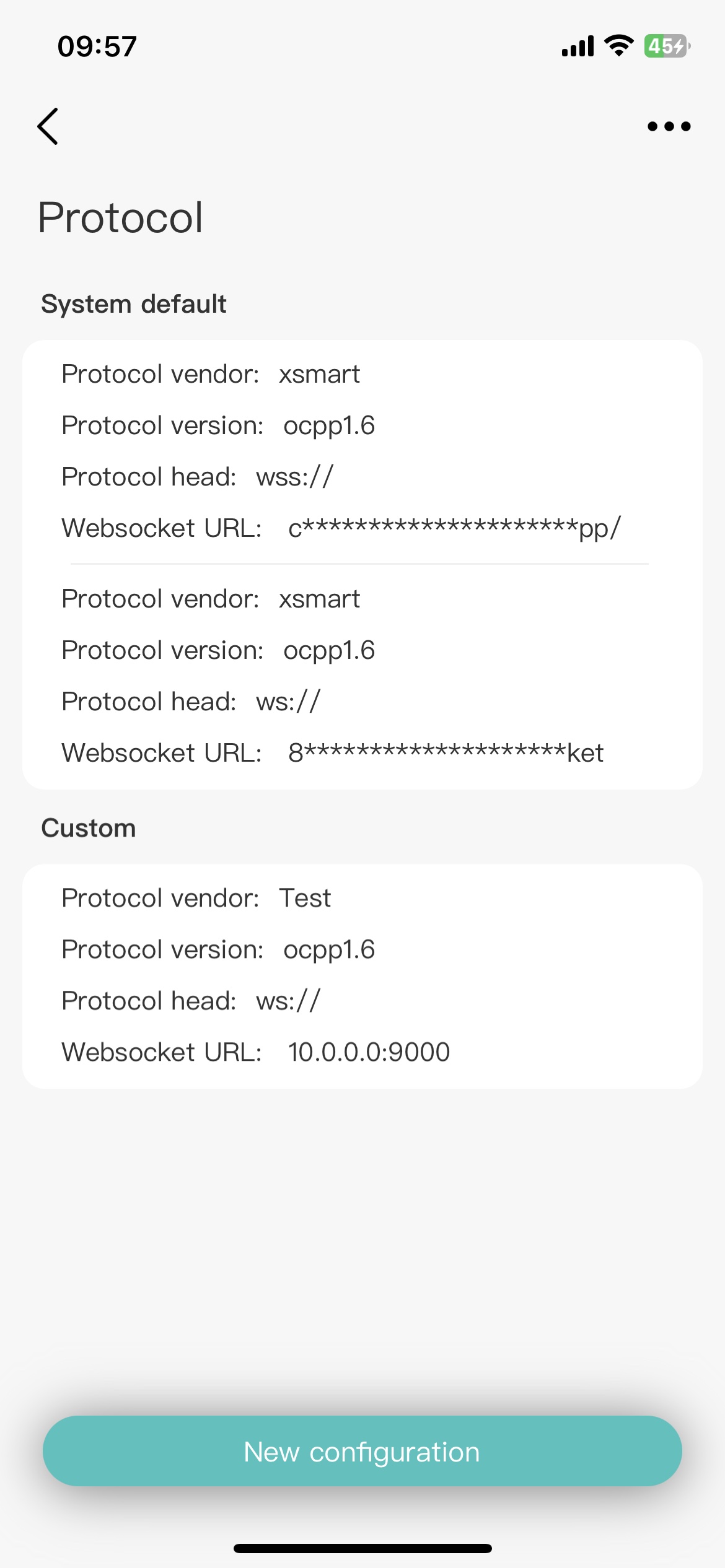The width and height of the screenshot is (725, 1568).
Task: Tap the home indicator bar
Action: click(x=362, y=1548)
